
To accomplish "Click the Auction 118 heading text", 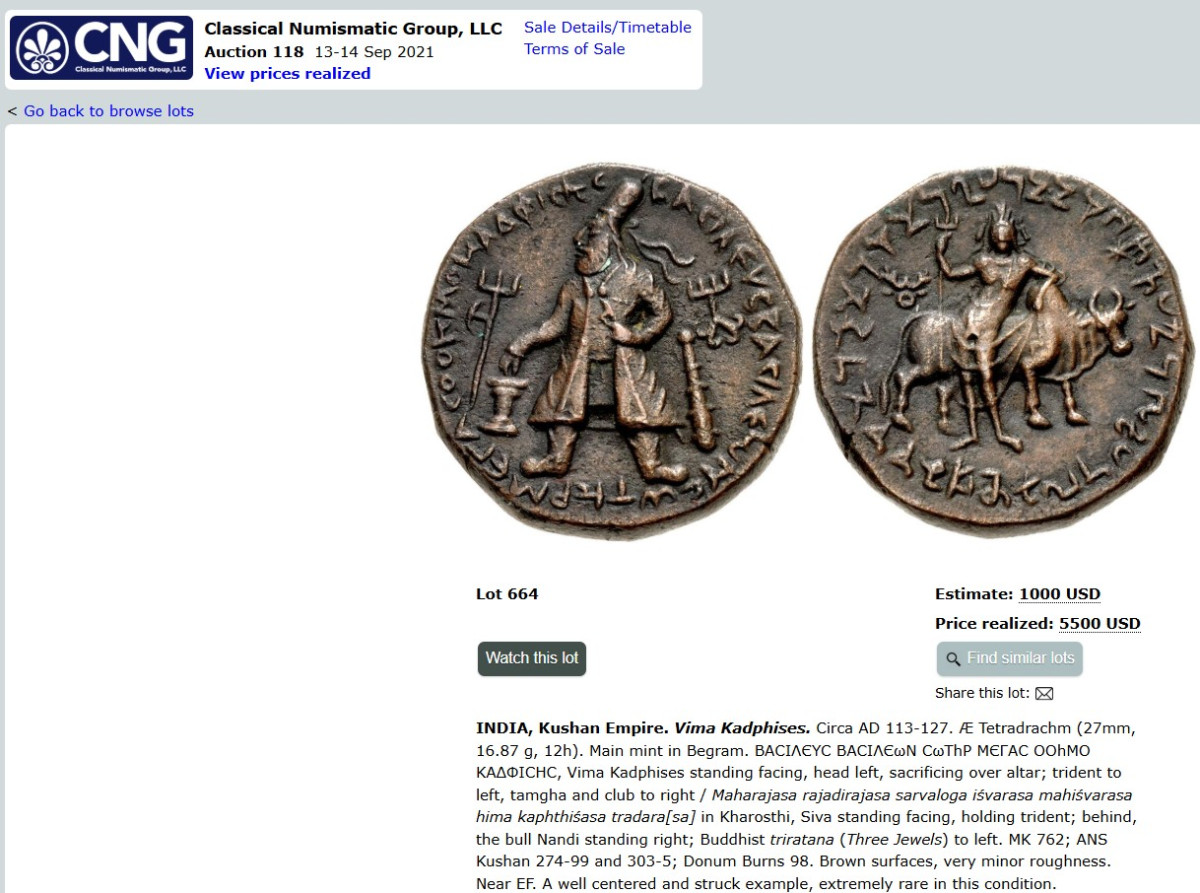I will pos(254,52).
